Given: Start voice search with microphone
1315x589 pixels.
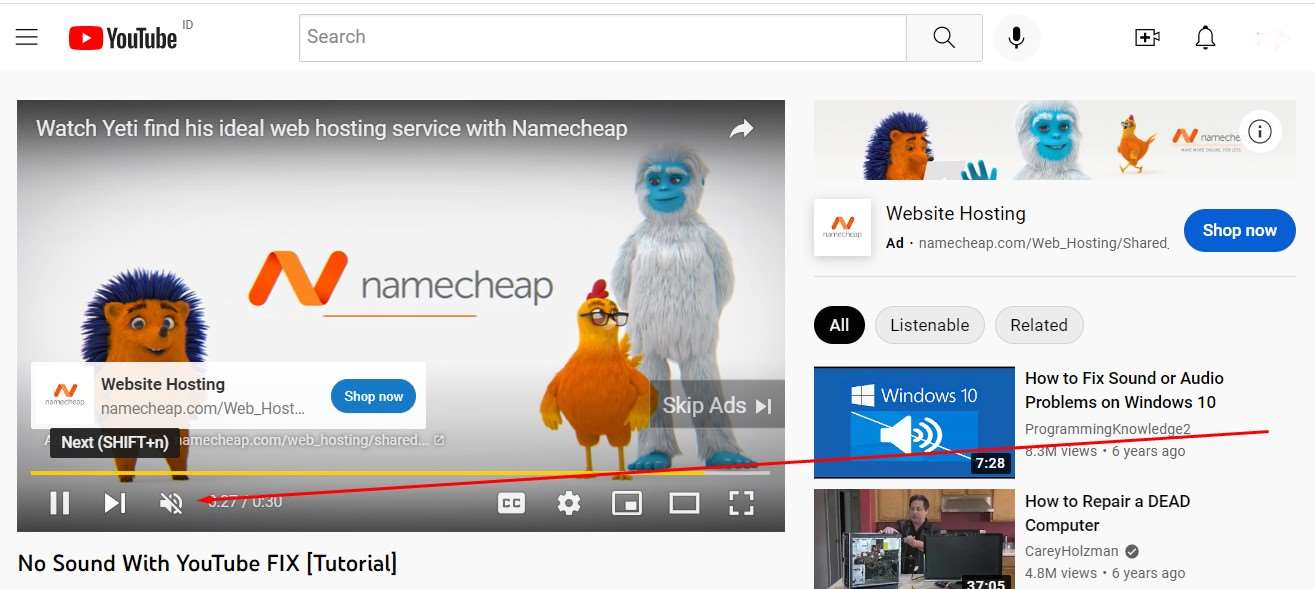Looking at the screenshot, I should 1016,38.
